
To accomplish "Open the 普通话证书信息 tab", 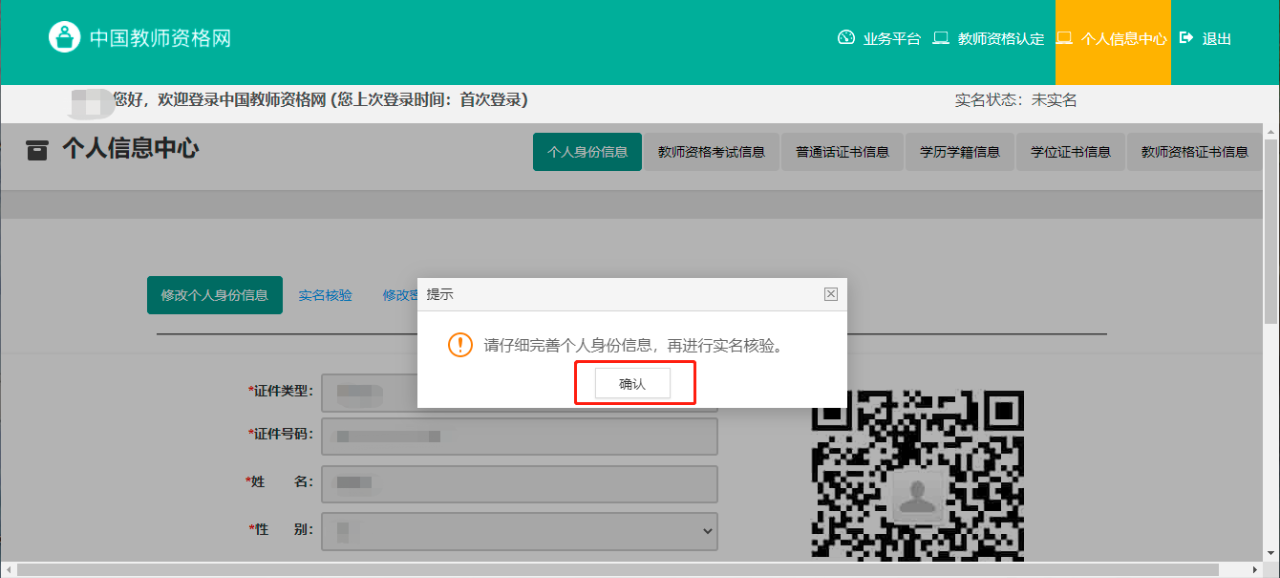I will [842, 152].
